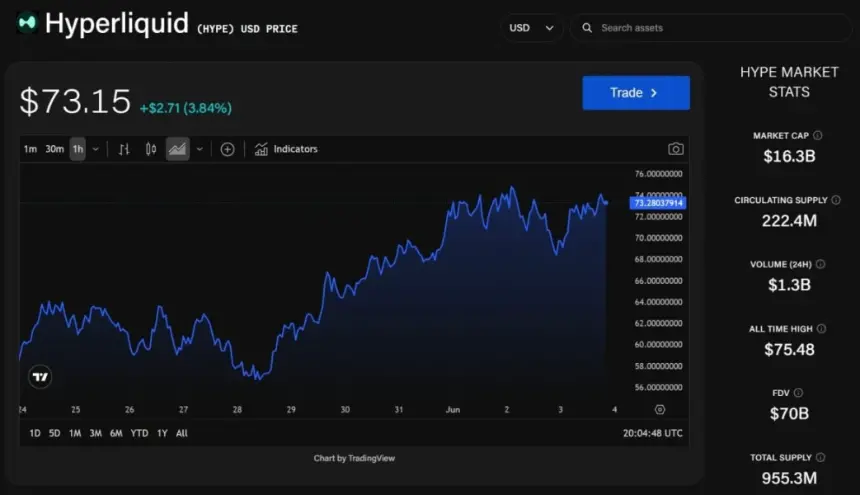Click the 73.28037914 price label
This screenshot has height=495, width=860.
pos(658,203)
